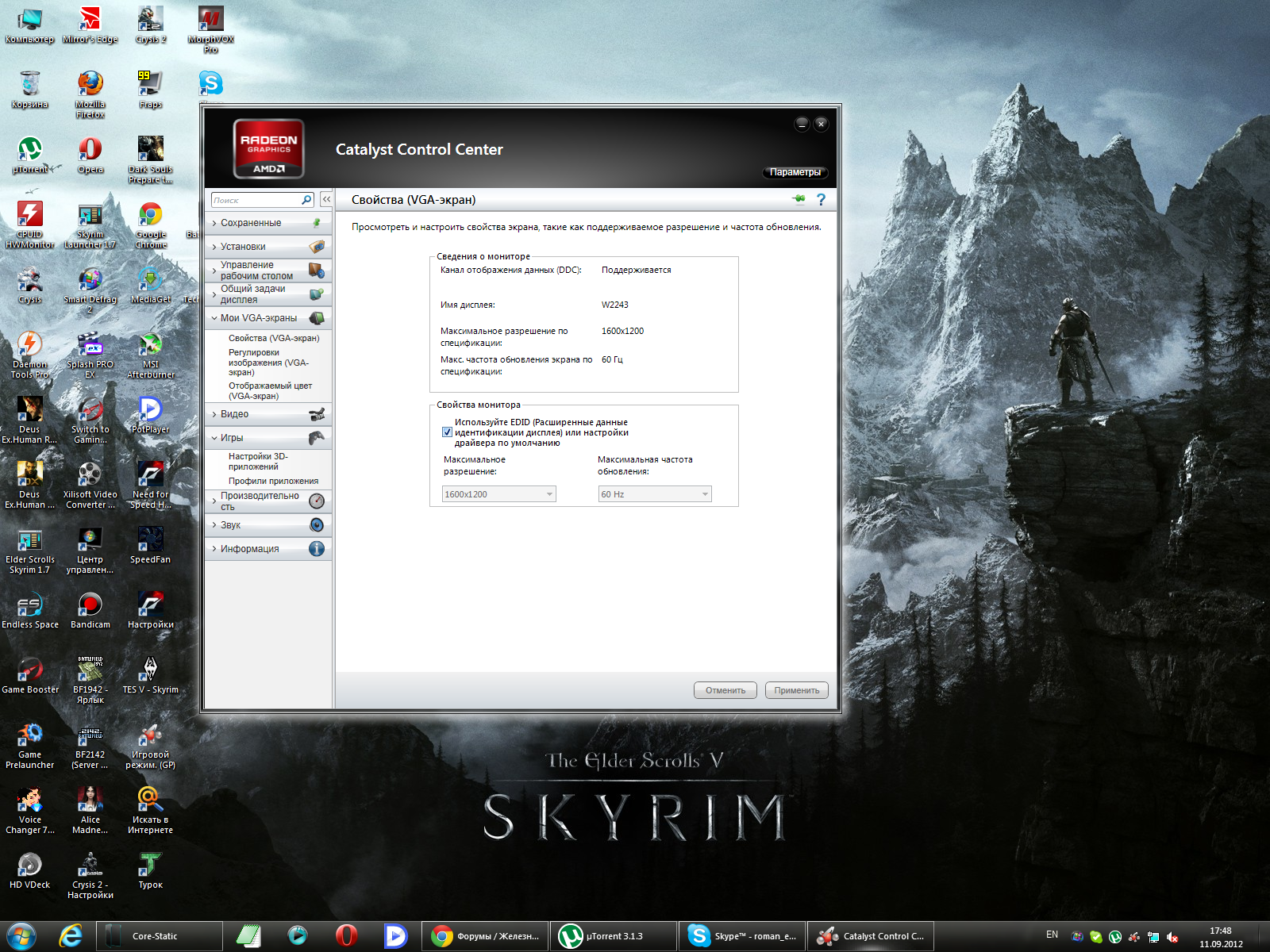The image size is (1270, 952).
Task: Click the EN language indicator in tray
Action: coord(1053,935)
